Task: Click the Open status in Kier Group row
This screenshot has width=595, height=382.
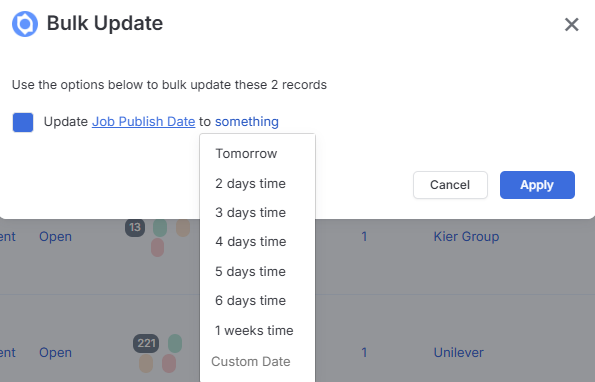Action: tap(55, 237)
